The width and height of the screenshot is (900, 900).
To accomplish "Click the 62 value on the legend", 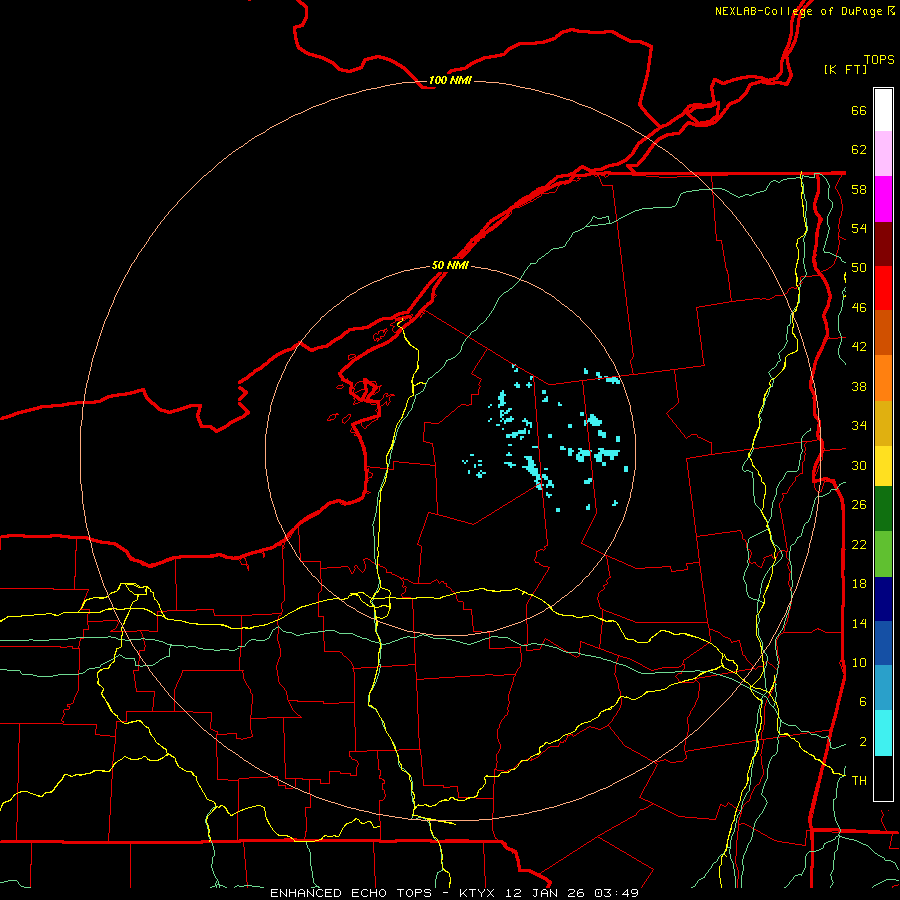I will (x=859, y=150).
